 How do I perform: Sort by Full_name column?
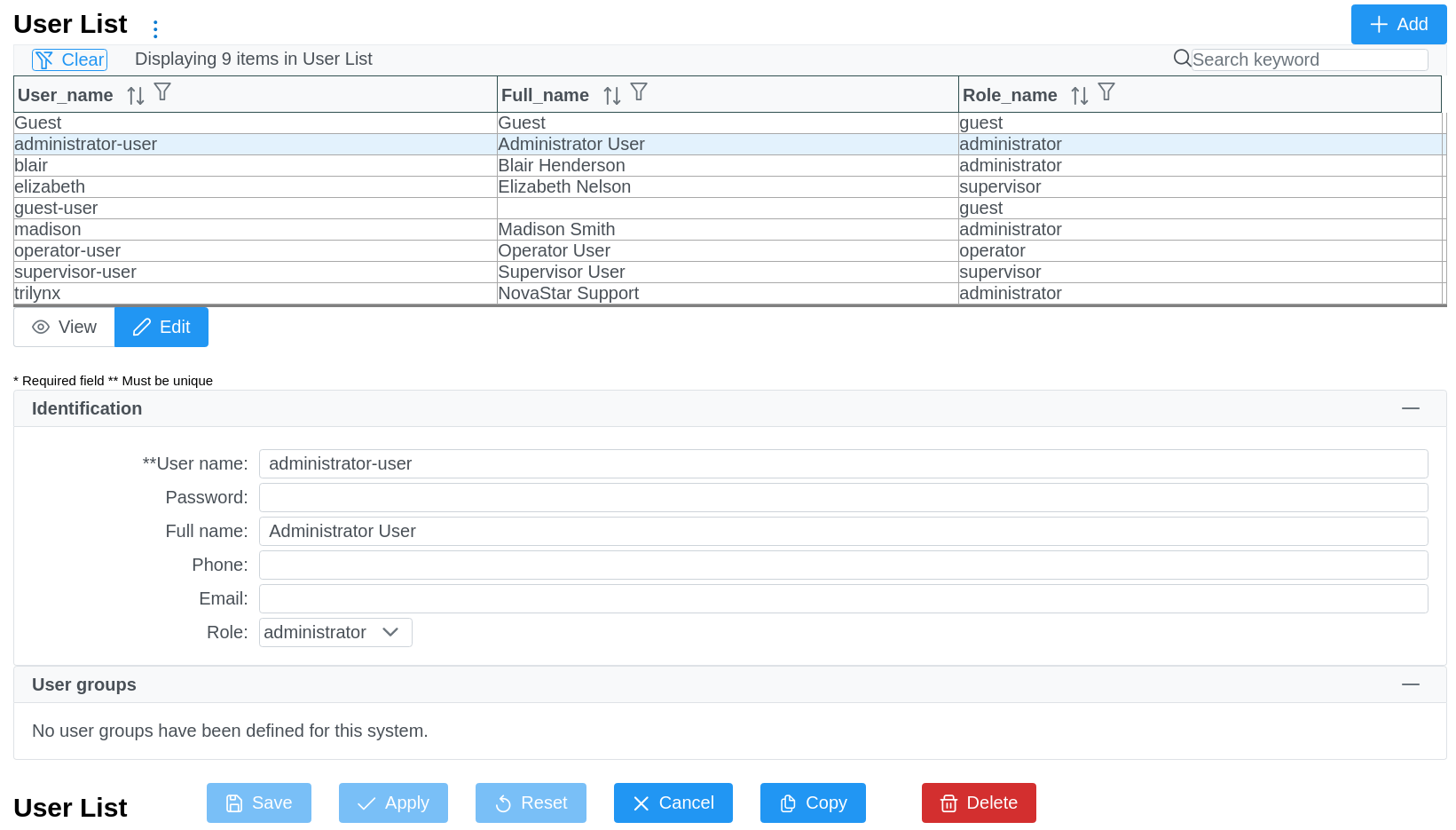611,96
